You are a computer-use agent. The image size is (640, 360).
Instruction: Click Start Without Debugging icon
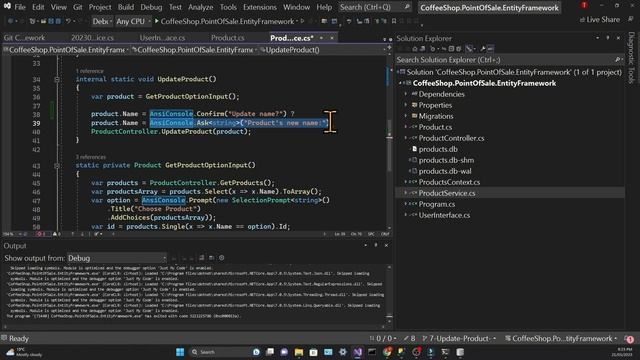pos(302,21)
